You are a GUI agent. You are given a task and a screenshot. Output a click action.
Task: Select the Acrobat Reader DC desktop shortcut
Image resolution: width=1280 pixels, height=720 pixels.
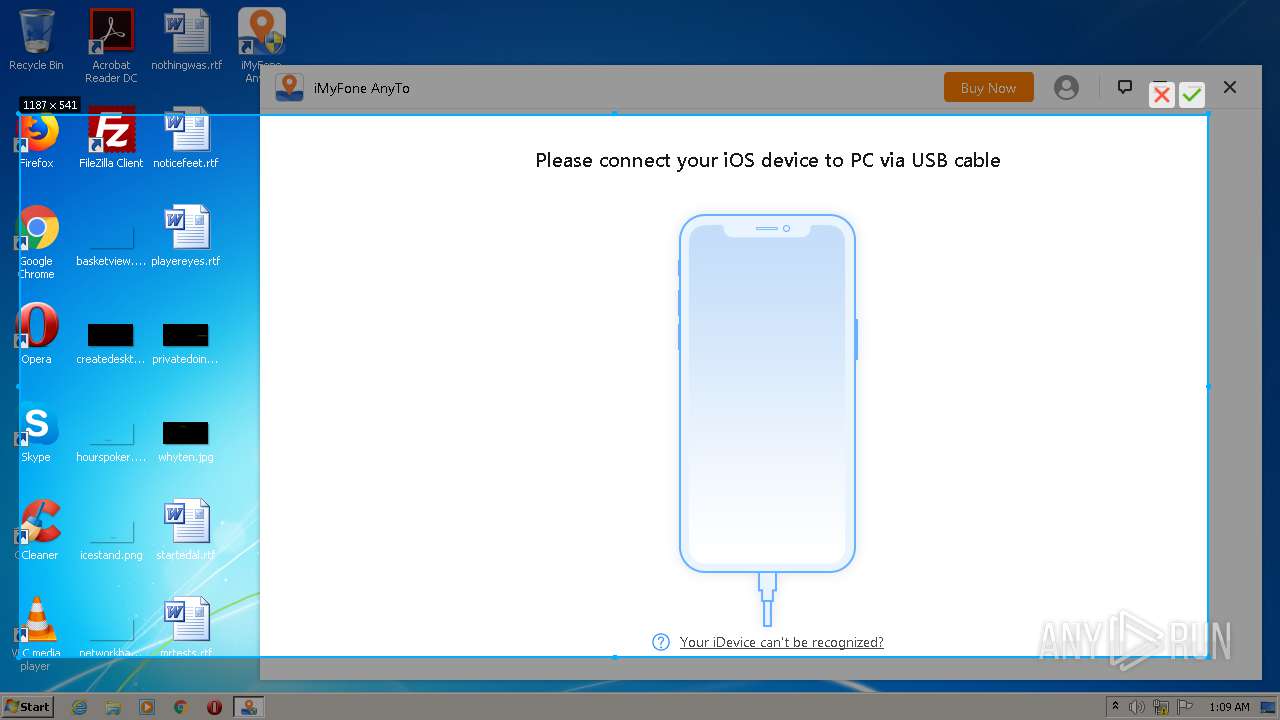pos(111,46)
